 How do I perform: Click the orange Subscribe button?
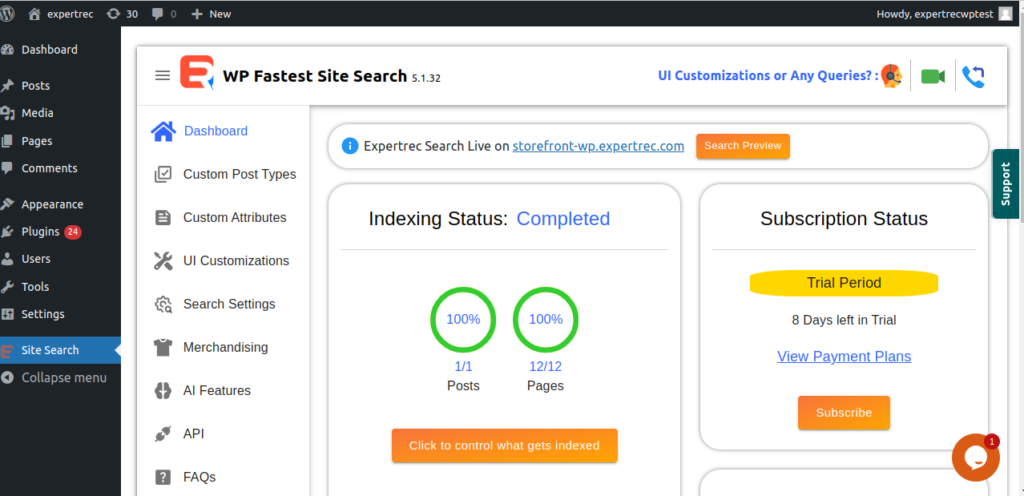click(843, 412)
